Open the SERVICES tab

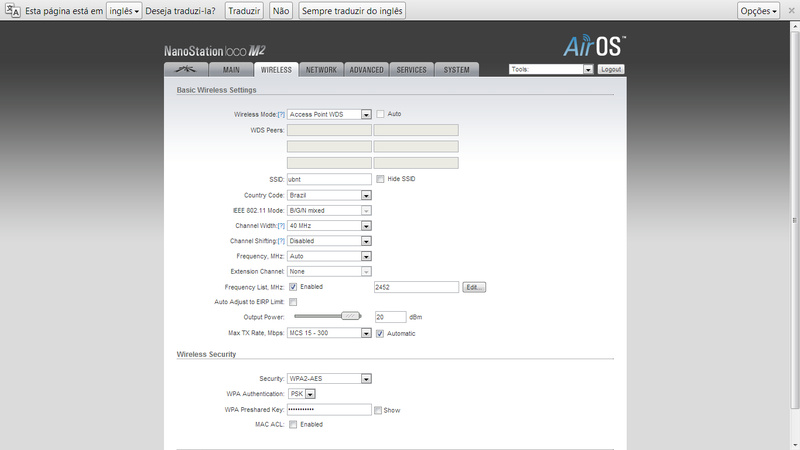(411, 69)
